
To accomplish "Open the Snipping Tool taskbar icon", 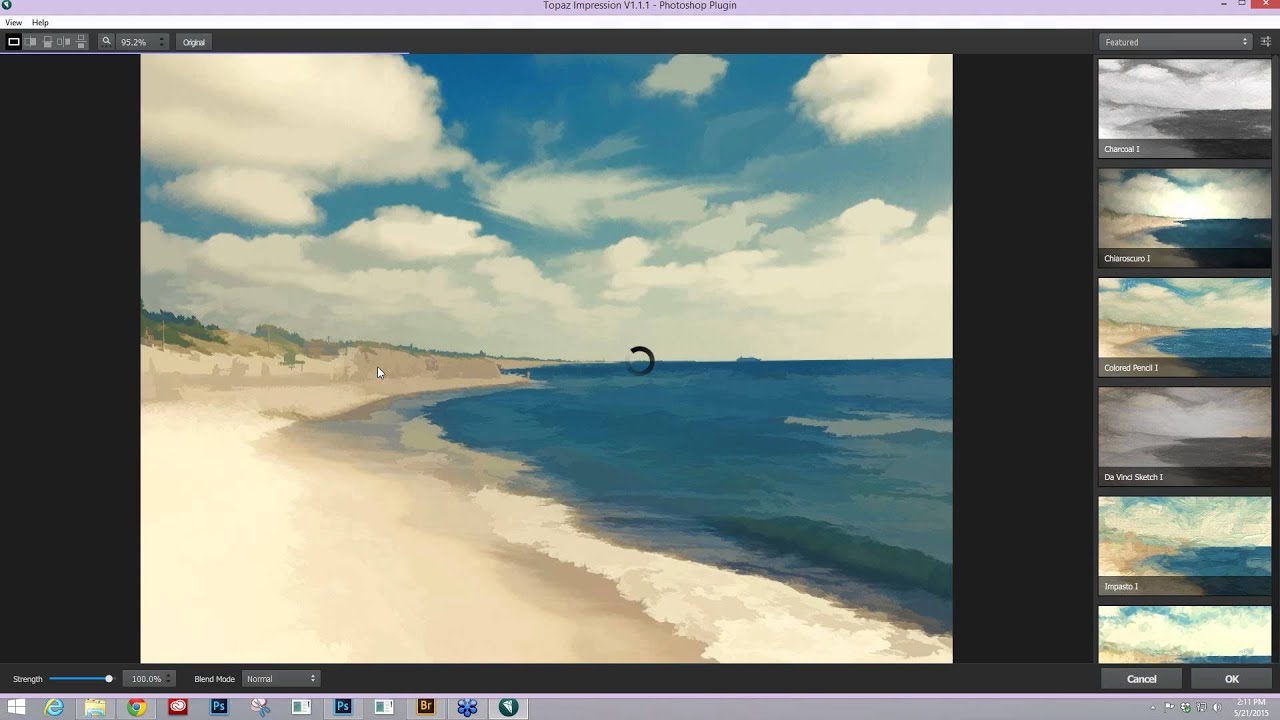I will 260,707.
